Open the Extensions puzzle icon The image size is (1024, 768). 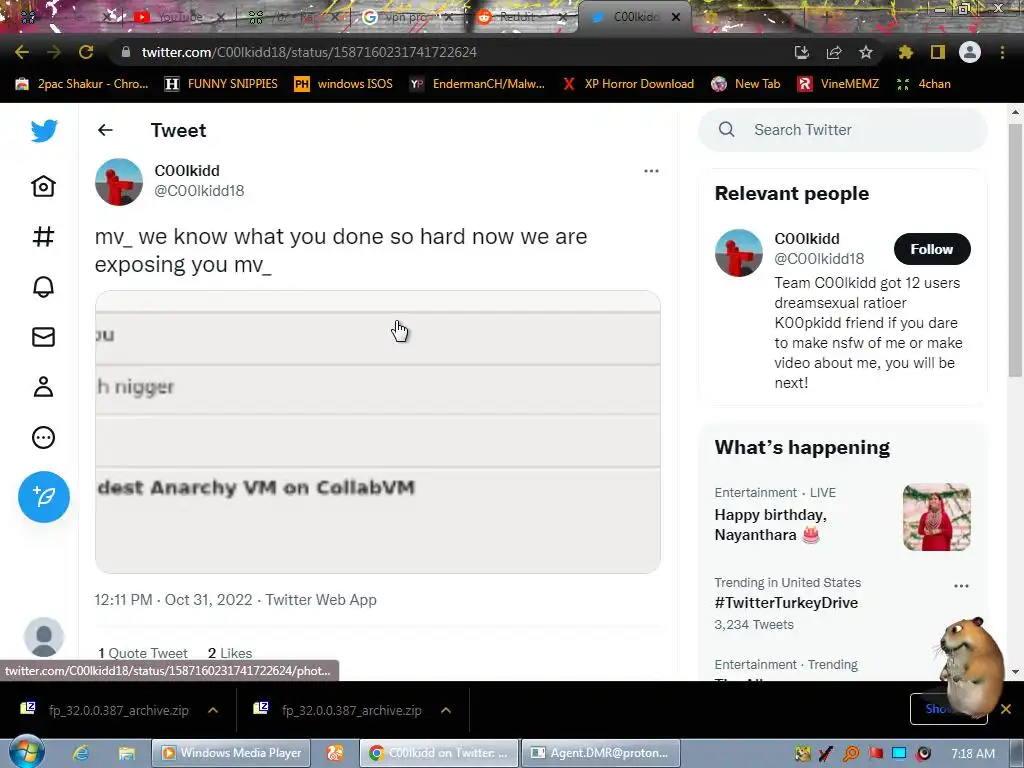pyautogui.click(x=906, y=52)
